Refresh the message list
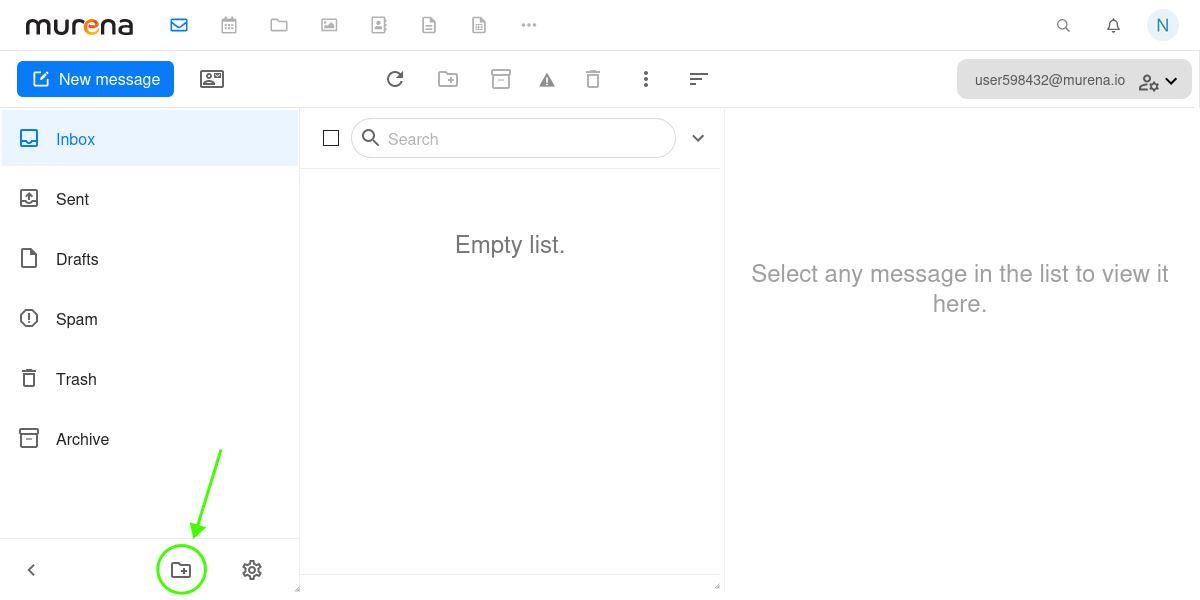Screen dimensions: 1200x600 [x=395, y=78]
